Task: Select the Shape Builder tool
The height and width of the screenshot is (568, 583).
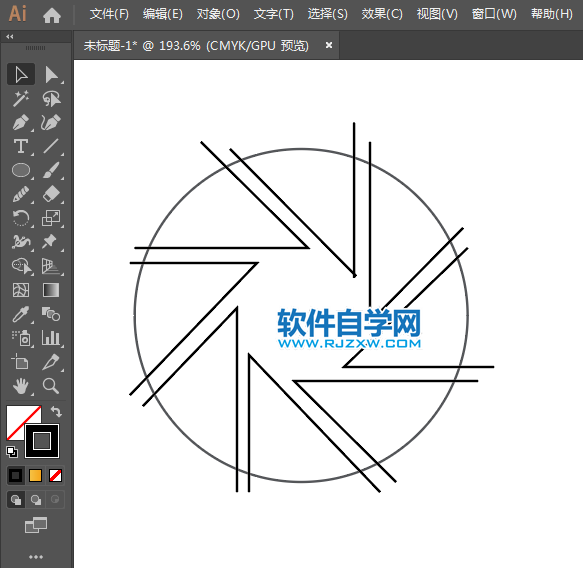Action: (x=21, y=266)
